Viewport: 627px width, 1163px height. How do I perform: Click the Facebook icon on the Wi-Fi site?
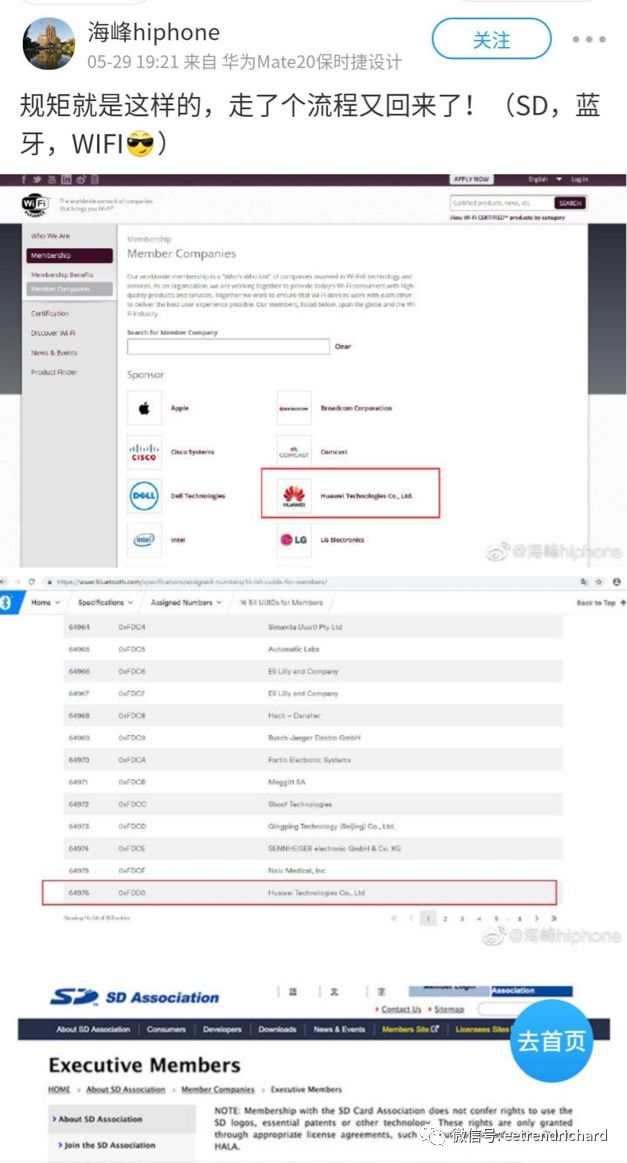[x=24, y=179]
